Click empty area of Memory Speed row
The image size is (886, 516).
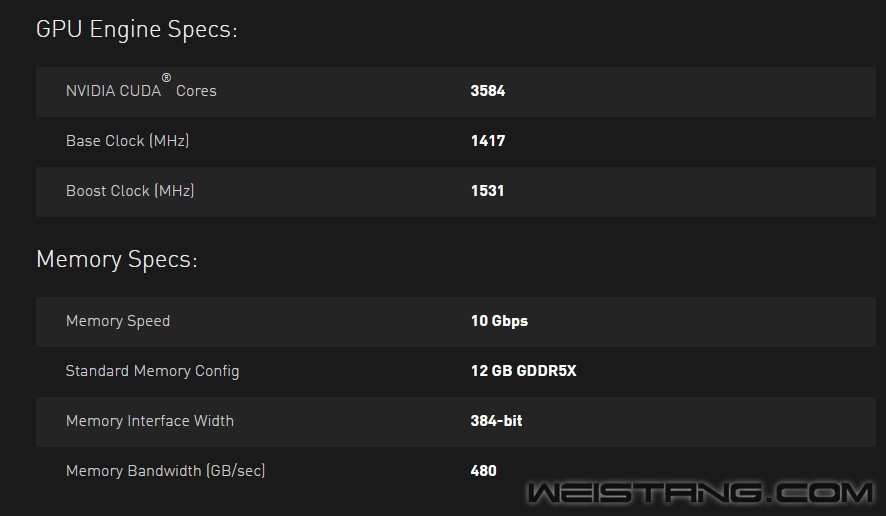[701, 322]
